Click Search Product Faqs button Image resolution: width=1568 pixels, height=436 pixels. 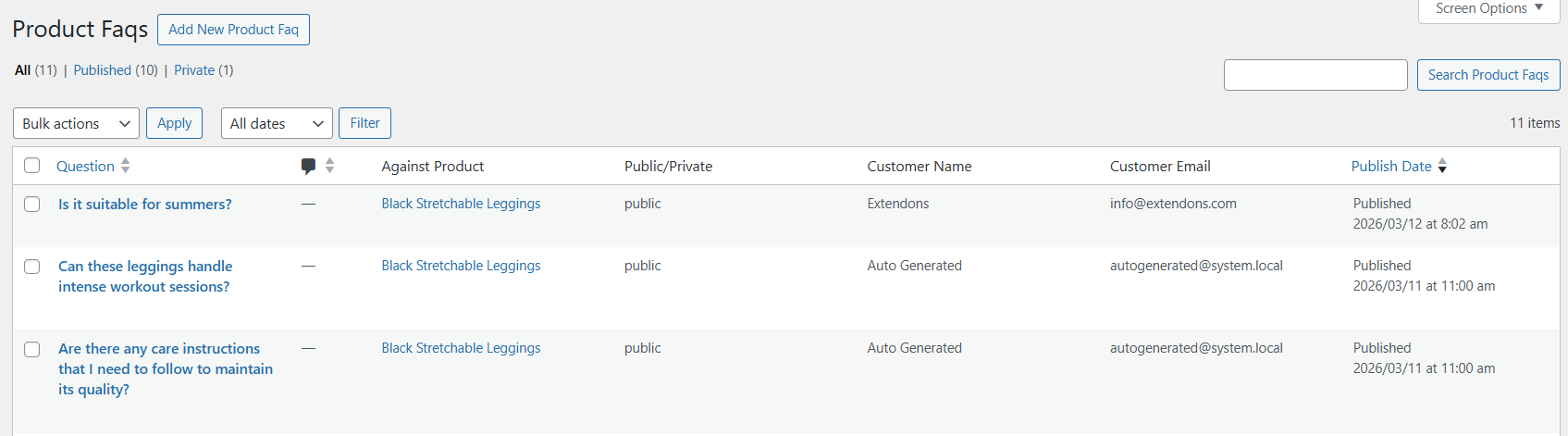point(1488,75)
